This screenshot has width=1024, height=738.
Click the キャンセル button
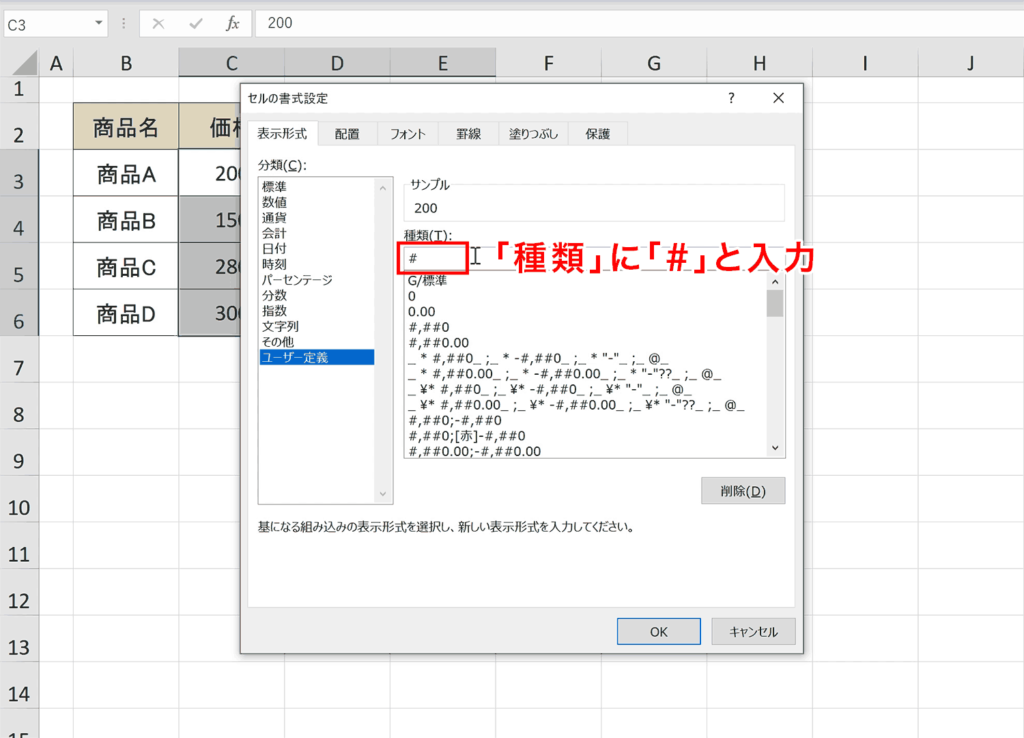[x=753, y=631]
